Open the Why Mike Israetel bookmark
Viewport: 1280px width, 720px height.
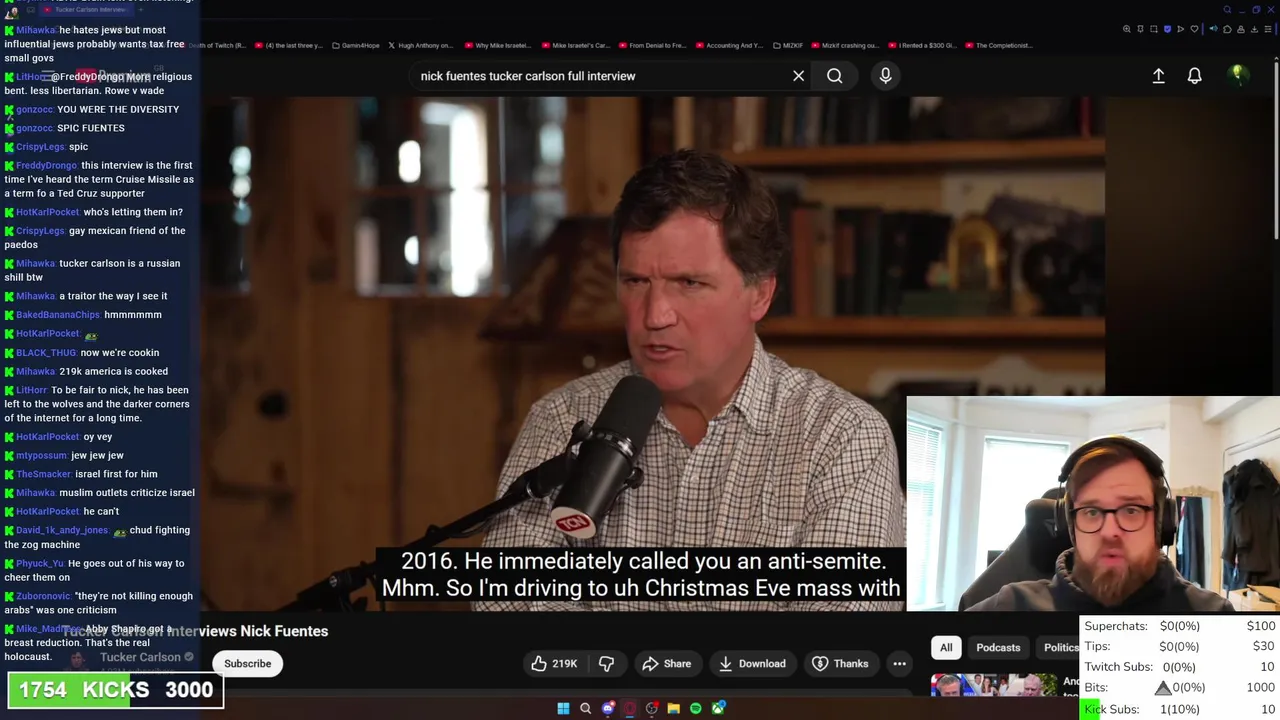(498, 45)
